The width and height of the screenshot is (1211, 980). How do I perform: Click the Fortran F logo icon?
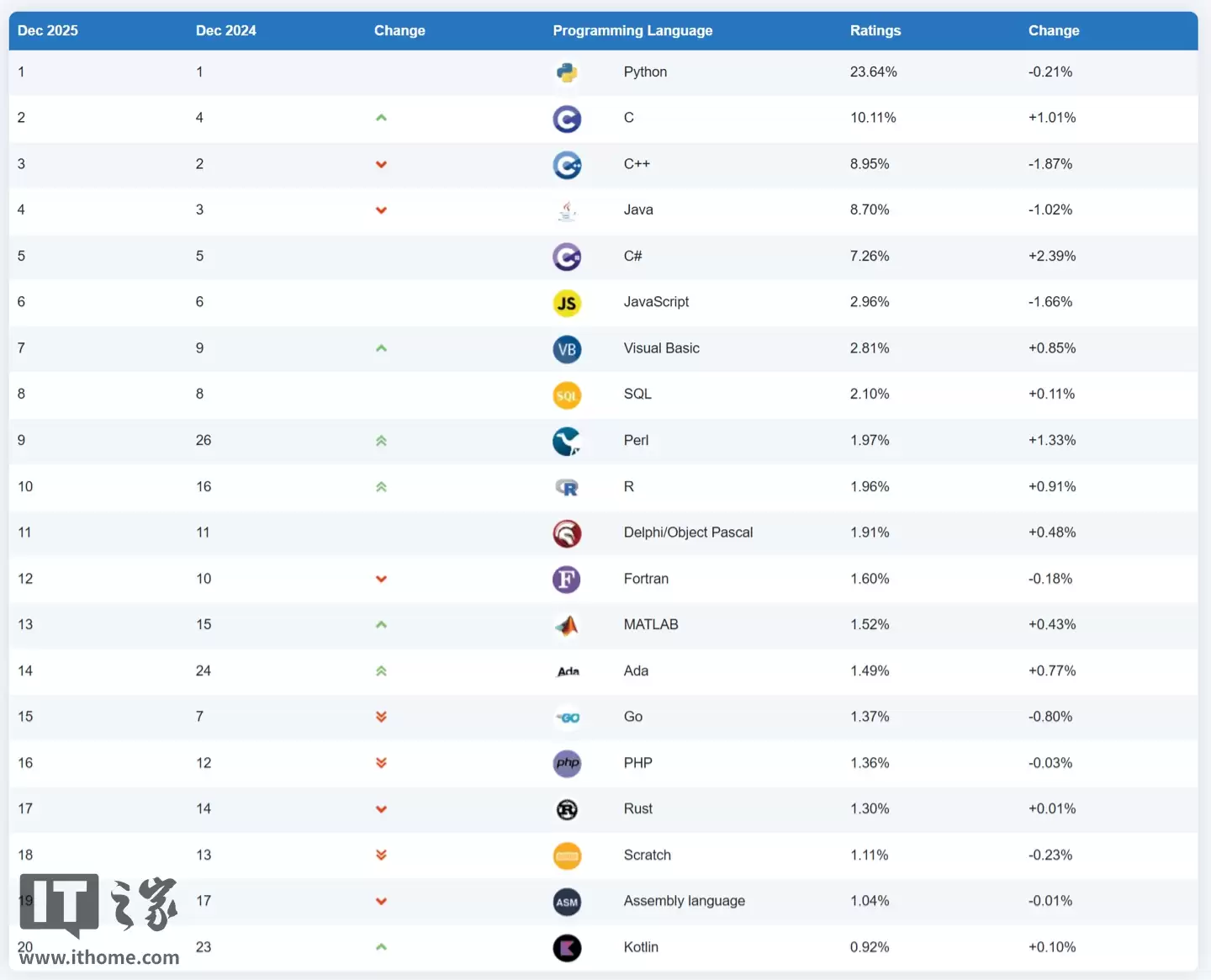567,580
